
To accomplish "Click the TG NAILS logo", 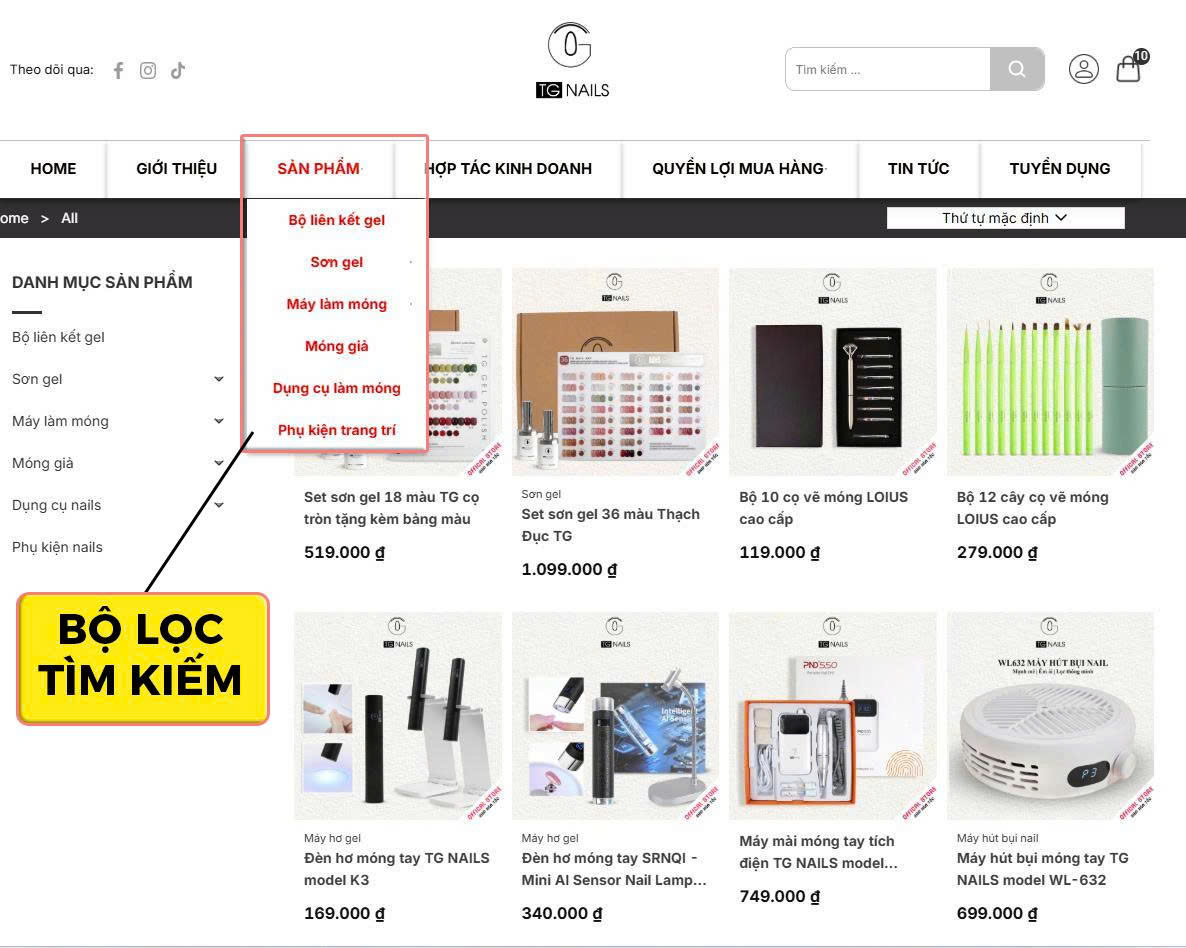I will tap(572, 61).
